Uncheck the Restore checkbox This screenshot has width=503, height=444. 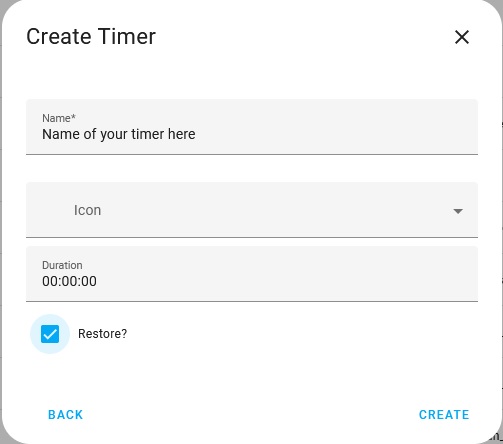[50, 334]
